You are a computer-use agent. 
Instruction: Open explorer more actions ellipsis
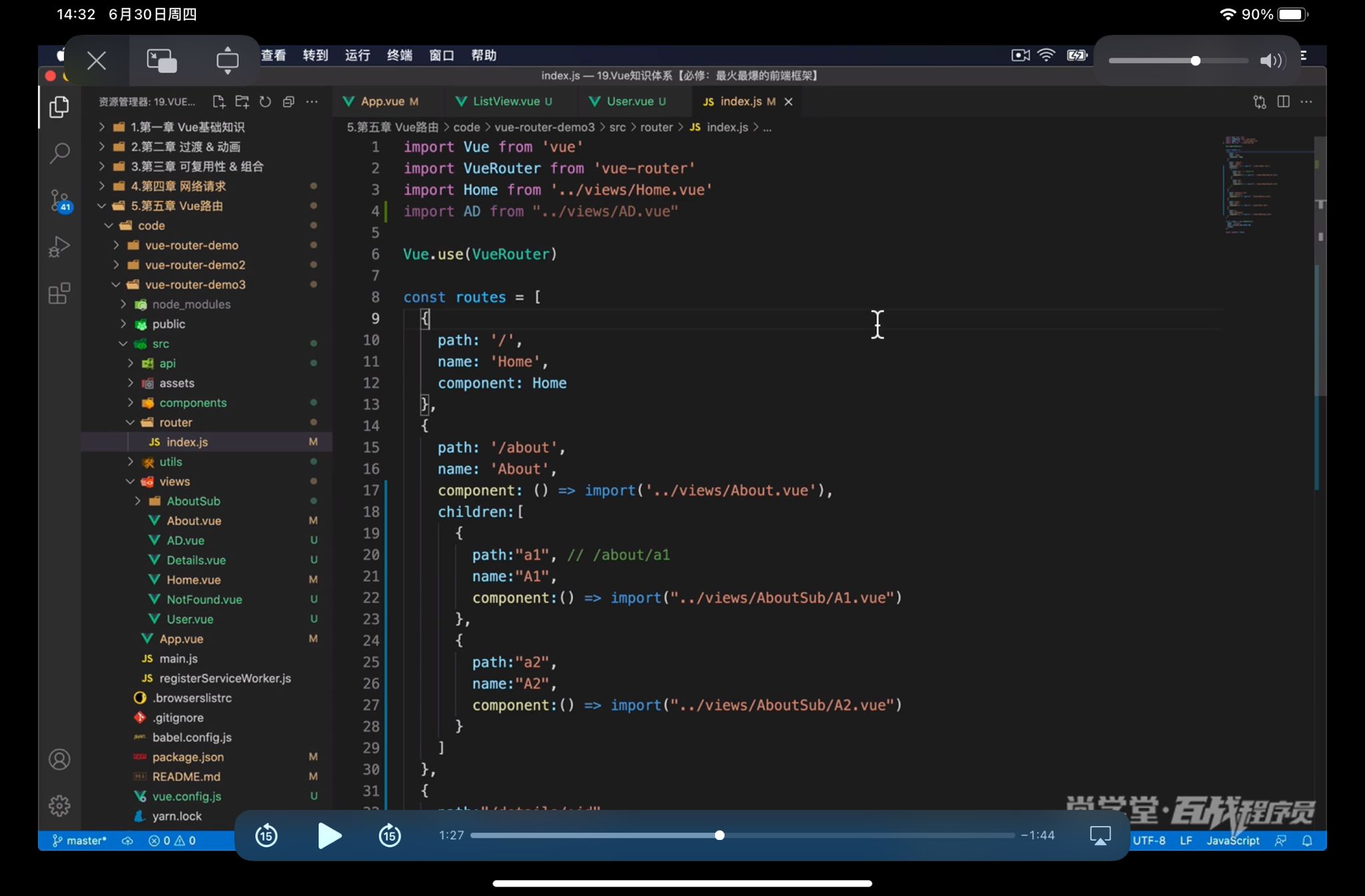pos(312,101)
